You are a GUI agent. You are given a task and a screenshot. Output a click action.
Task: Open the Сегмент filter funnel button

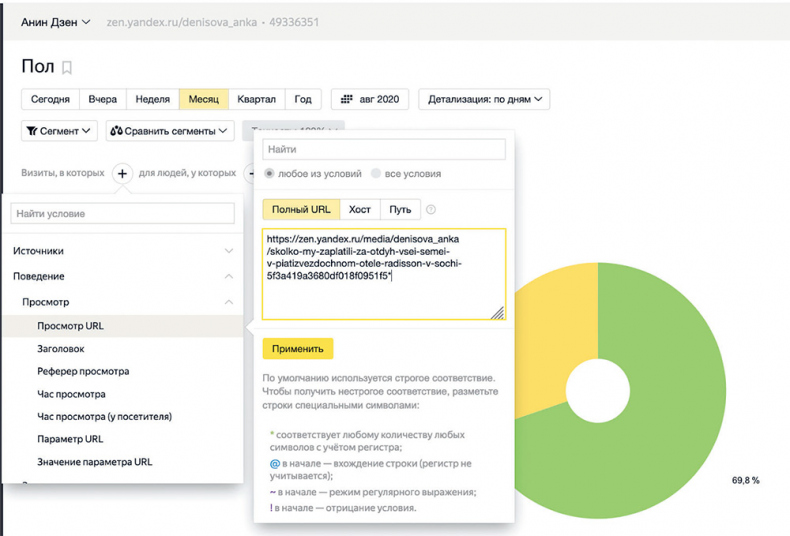(x=59, y=131)
